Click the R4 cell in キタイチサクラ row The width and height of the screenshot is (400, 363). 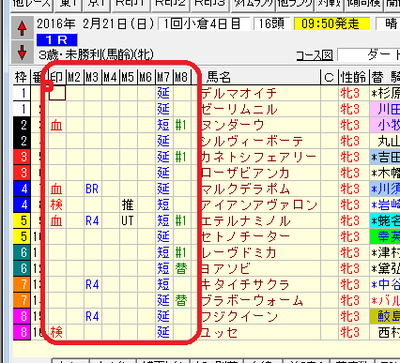pyautogui.click(x=92, y=284)
